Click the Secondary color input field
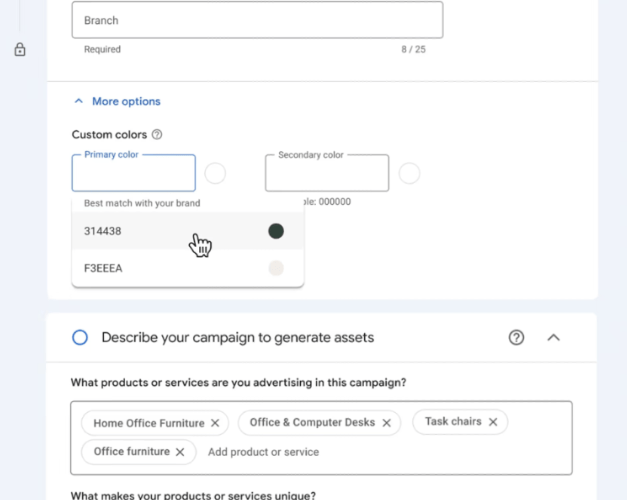The width and height of the screenshot is (627, 500). pyautogui.click(x=326, y=174)
